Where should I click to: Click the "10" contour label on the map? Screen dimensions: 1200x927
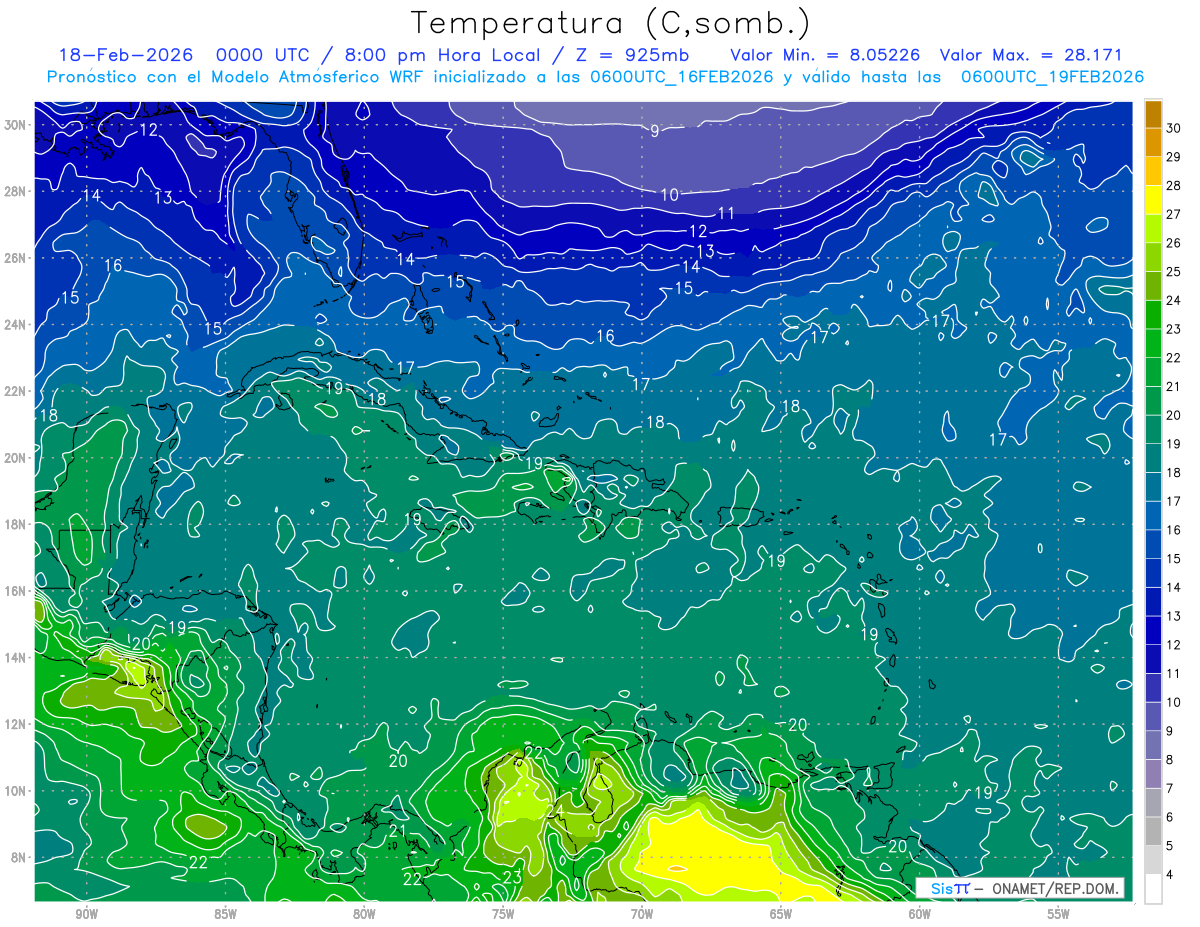point(669,195)
